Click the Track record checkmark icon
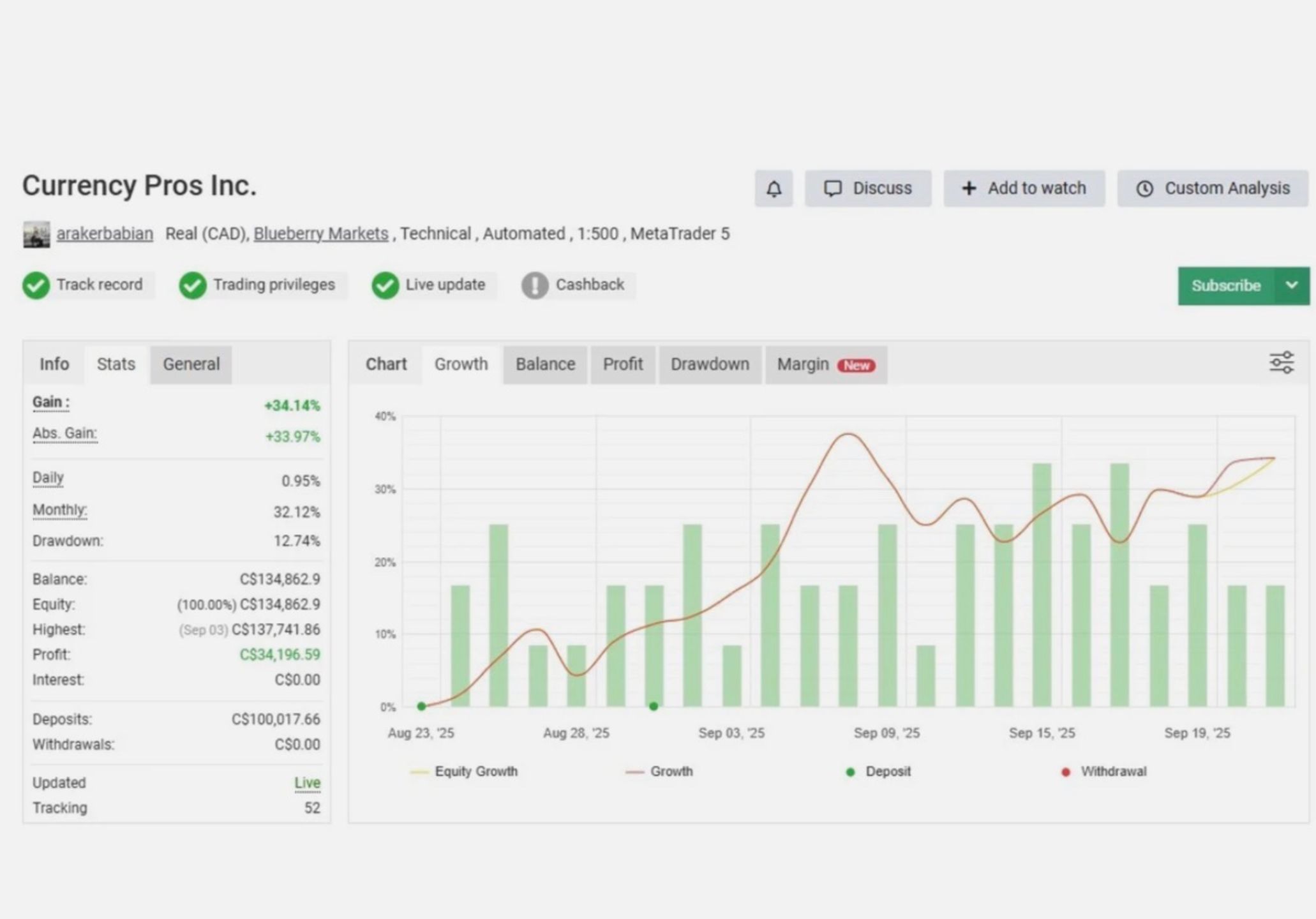The height and width of the screenshot is (919, 1316). [36, 285]
